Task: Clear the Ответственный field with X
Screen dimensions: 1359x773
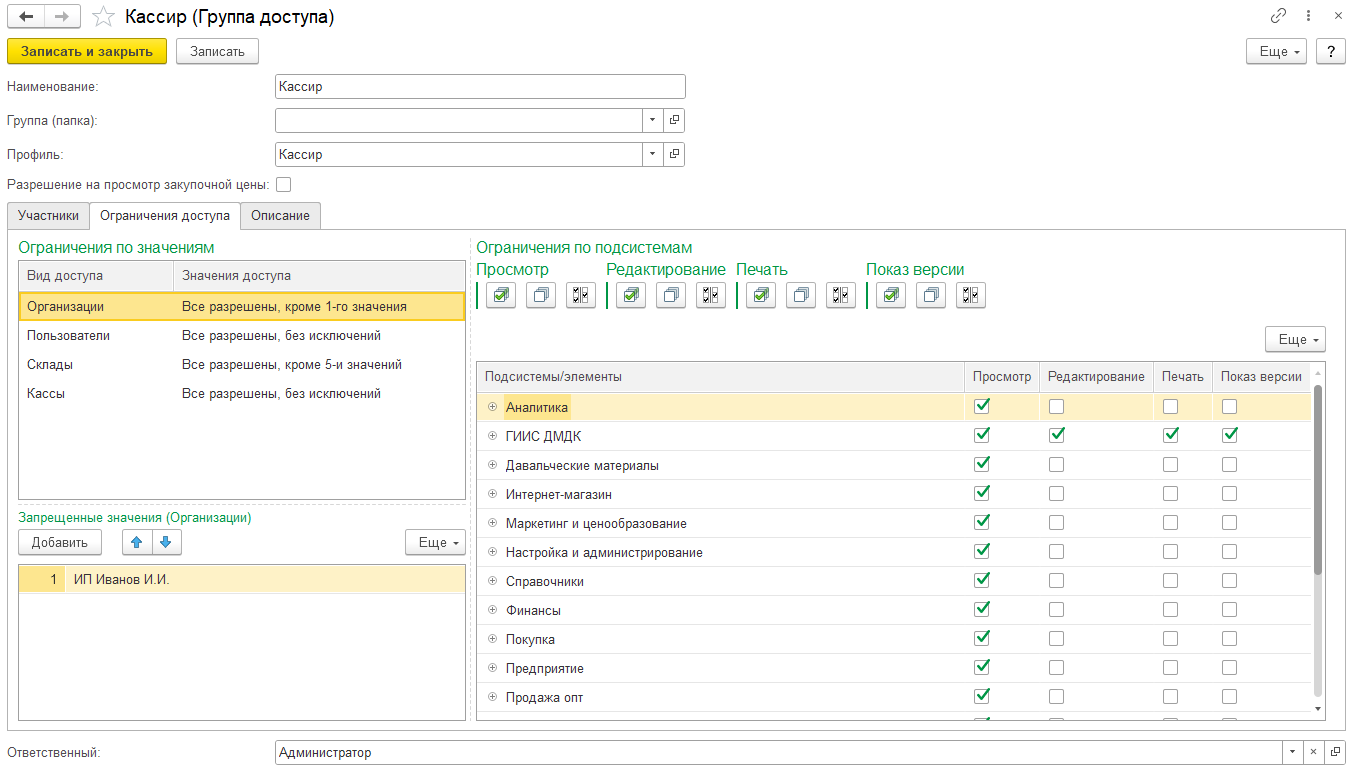Action: point(1316,752)
